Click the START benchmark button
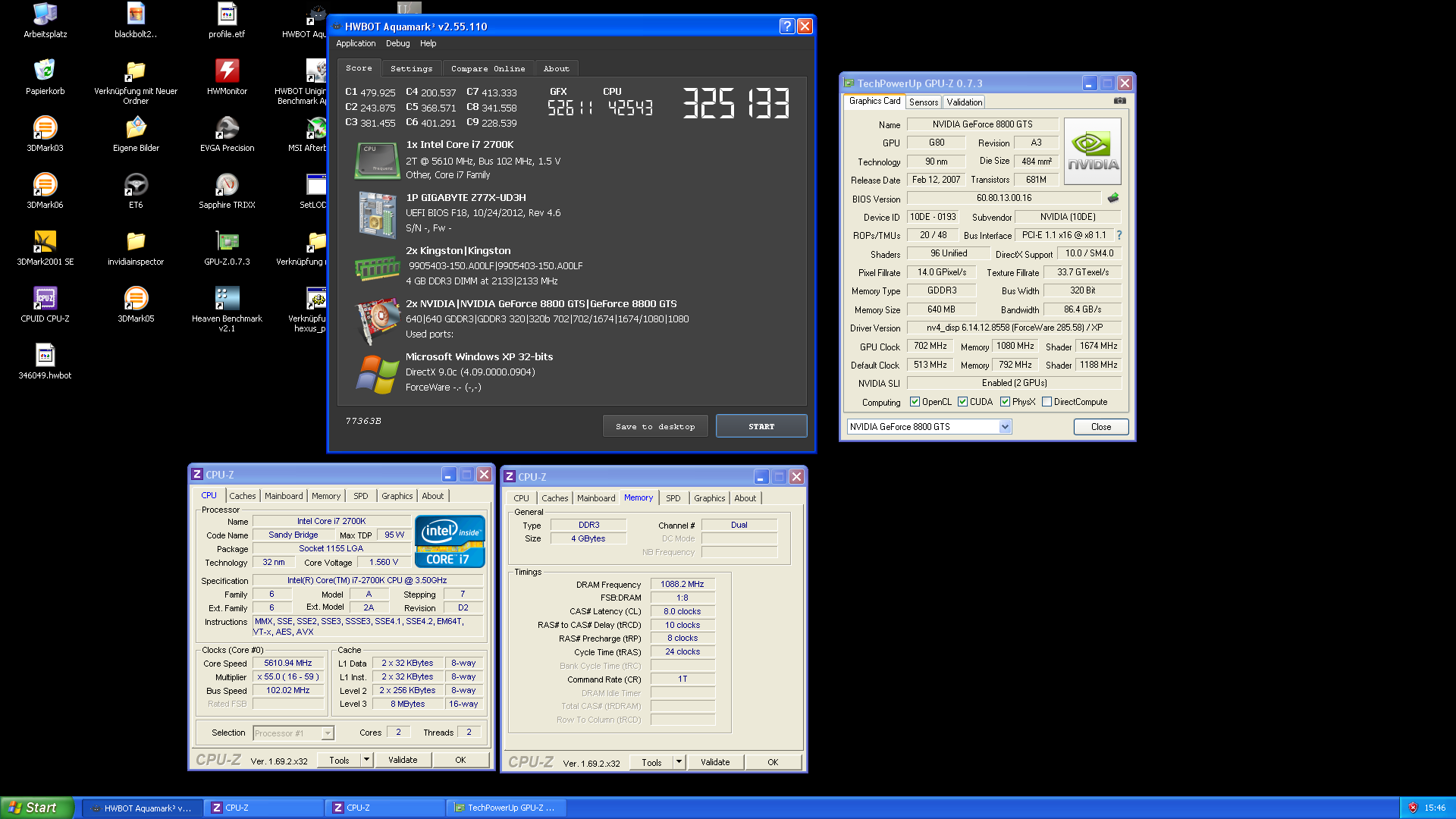Image resolution: width=1456 pixels, height=819 pixels. (x=761, y=426)
